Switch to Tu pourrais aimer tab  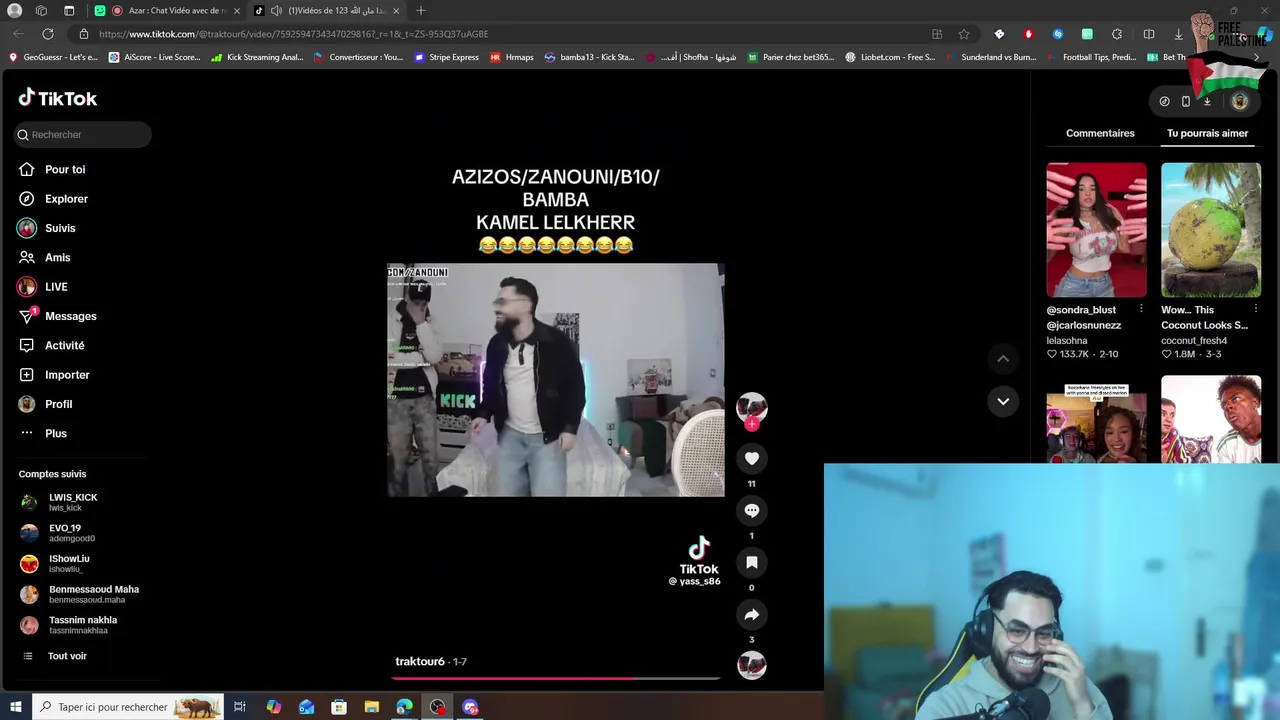click(1207, 133)
